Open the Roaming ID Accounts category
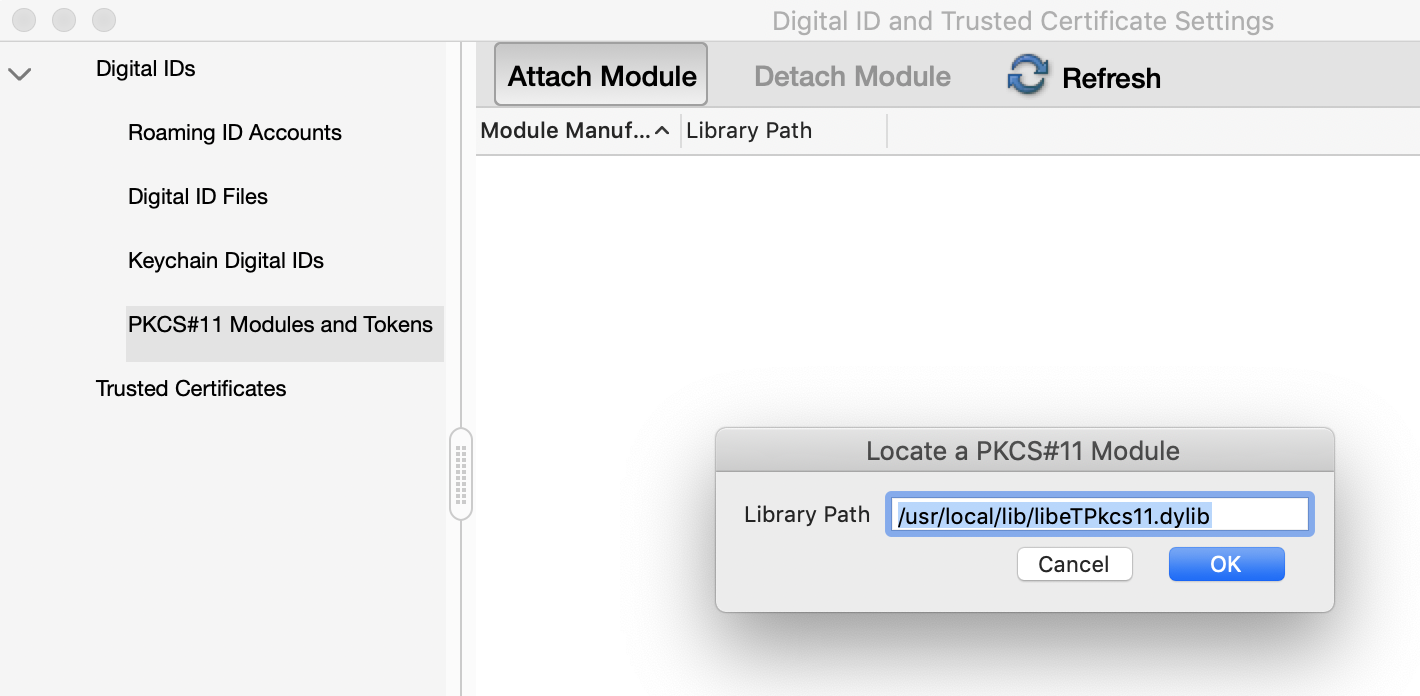1420x696 pixels. coord(234,132)
